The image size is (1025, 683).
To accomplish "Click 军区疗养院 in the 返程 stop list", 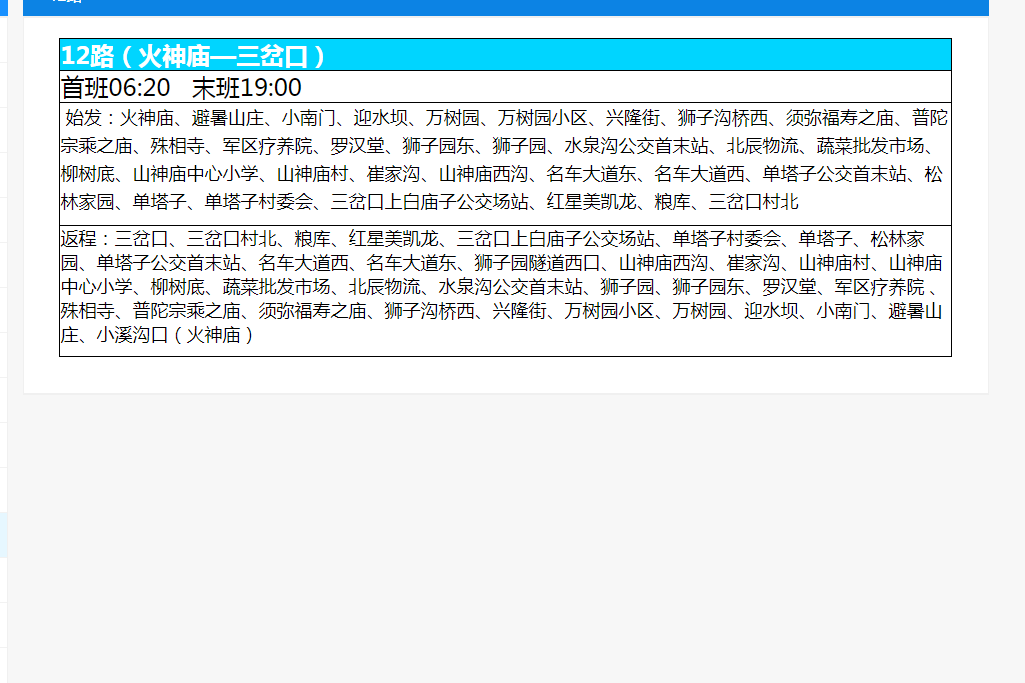I will (879, 286).
